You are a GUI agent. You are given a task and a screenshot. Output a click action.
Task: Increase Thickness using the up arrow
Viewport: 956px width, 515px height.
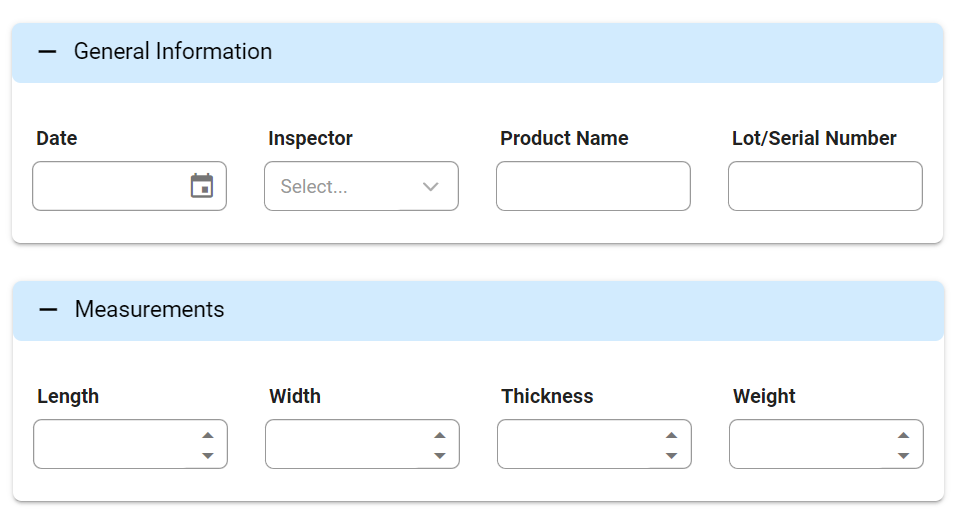click(671, 435)
